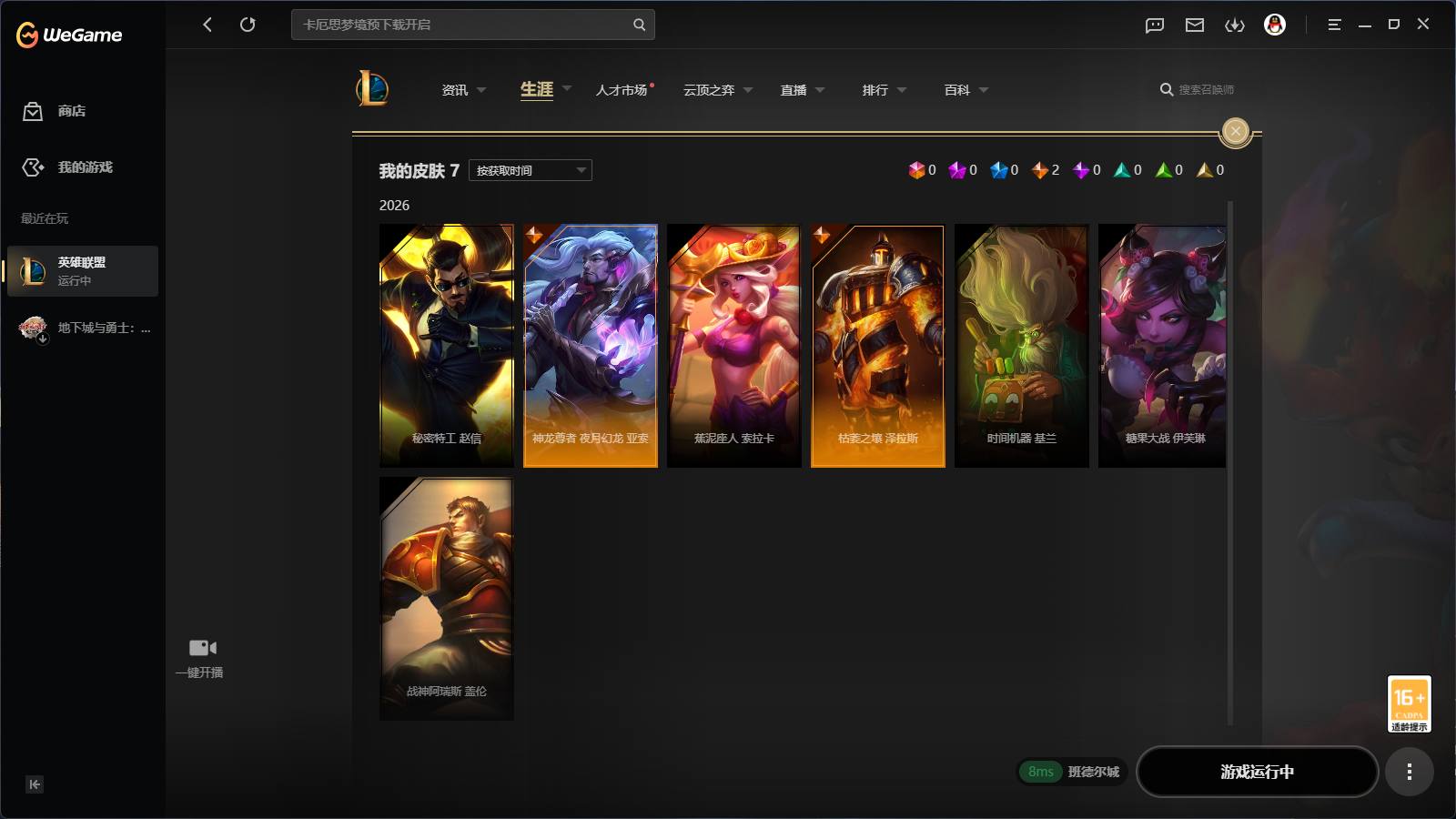Expand the 云顶之弈 menu arrow

[x=748, y=90]
